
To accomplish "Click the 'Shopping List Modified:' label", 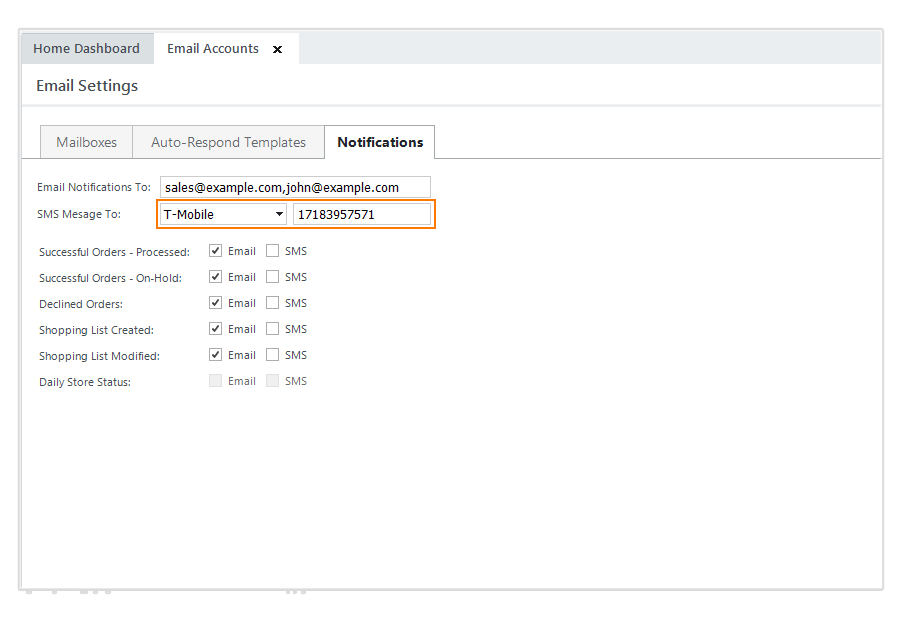I will (x=99, y=356).
